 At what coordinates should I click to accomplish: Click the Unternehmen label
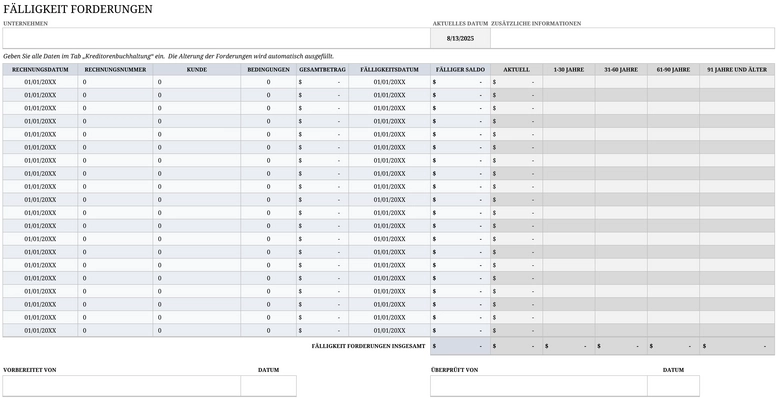[x=25, y=23]
